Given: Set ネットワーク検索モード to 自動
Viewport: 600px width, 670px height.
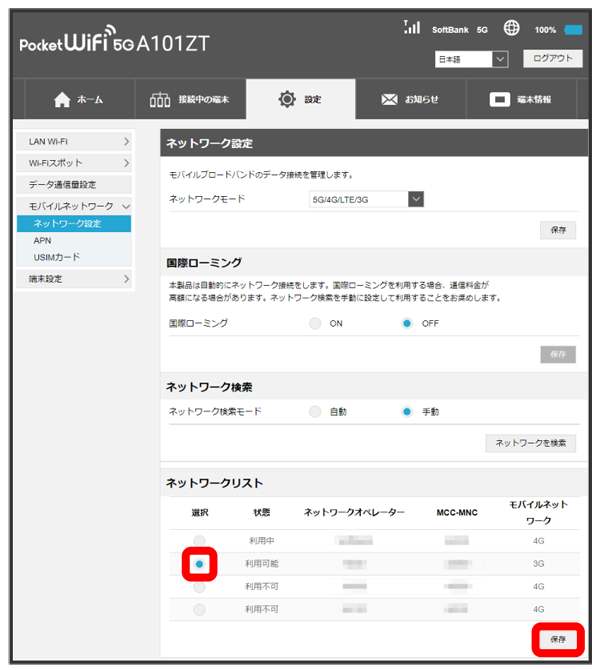Looking at the screenshot, I should [315, 411].
